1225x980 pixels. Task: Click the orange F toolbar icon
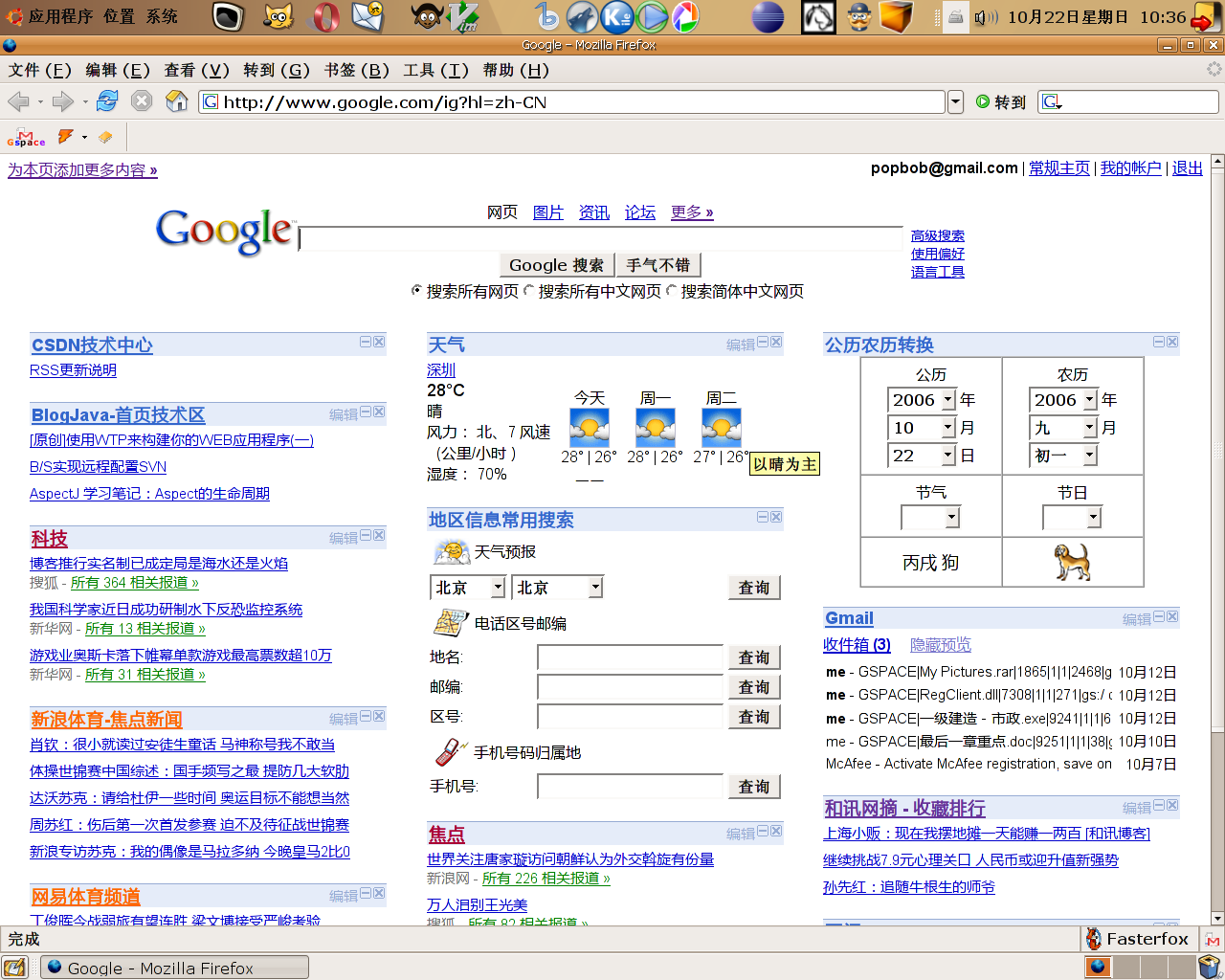coord(65,137)
